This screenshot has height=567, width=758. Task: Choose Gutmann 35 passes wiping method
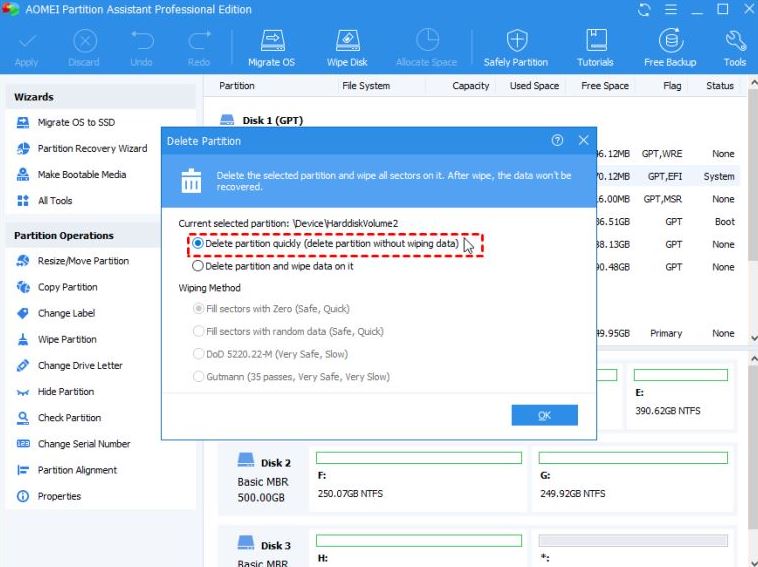(x=198, y=377)
